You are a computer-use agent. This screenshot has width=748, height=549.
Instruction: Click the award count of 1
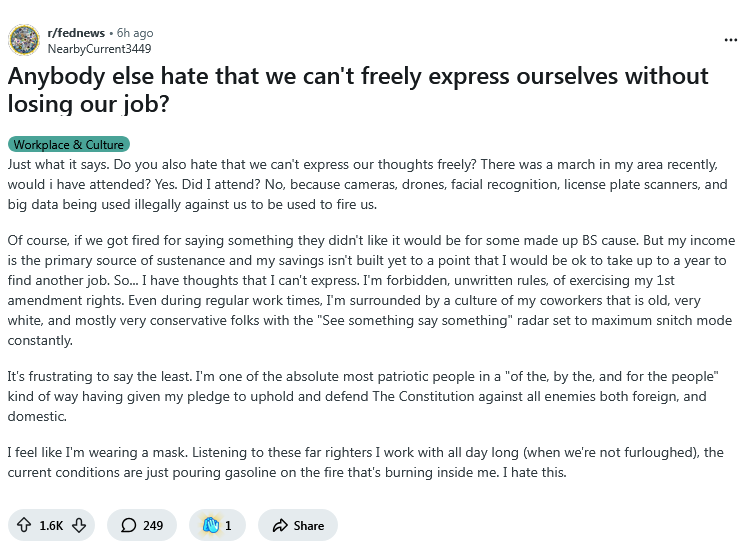pyautogui.click(x=228, y=525)
